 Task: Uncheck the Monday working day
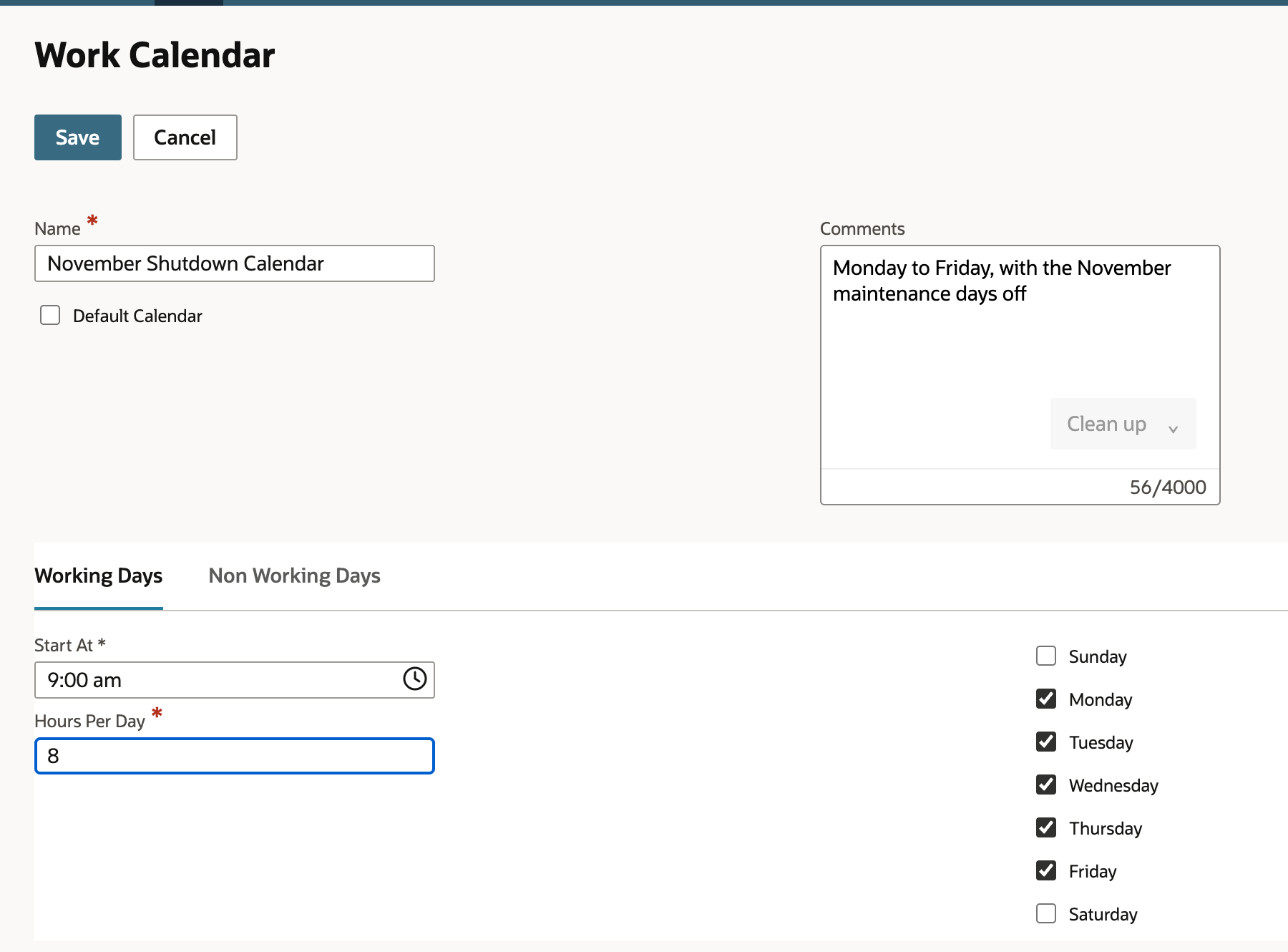click(1046, 699)
